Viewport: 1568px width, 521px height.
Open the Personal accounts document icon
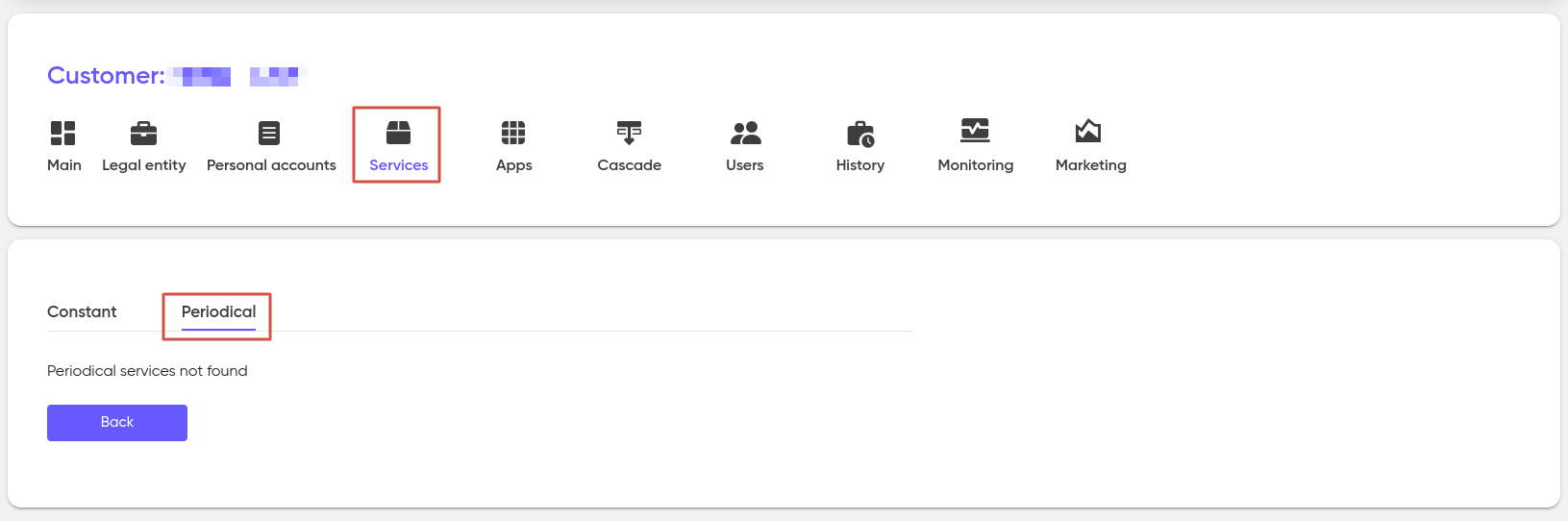pos(269,133)
